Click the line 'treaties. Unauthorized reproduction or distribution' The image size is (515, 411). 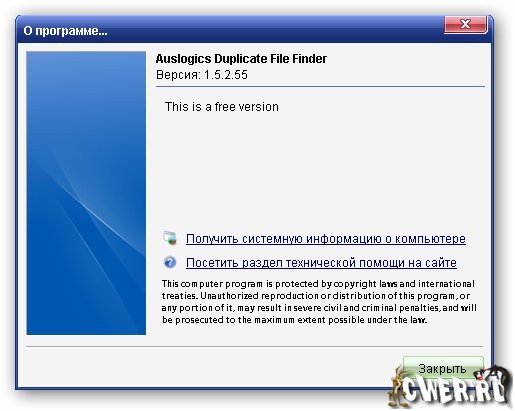point(316,296)
